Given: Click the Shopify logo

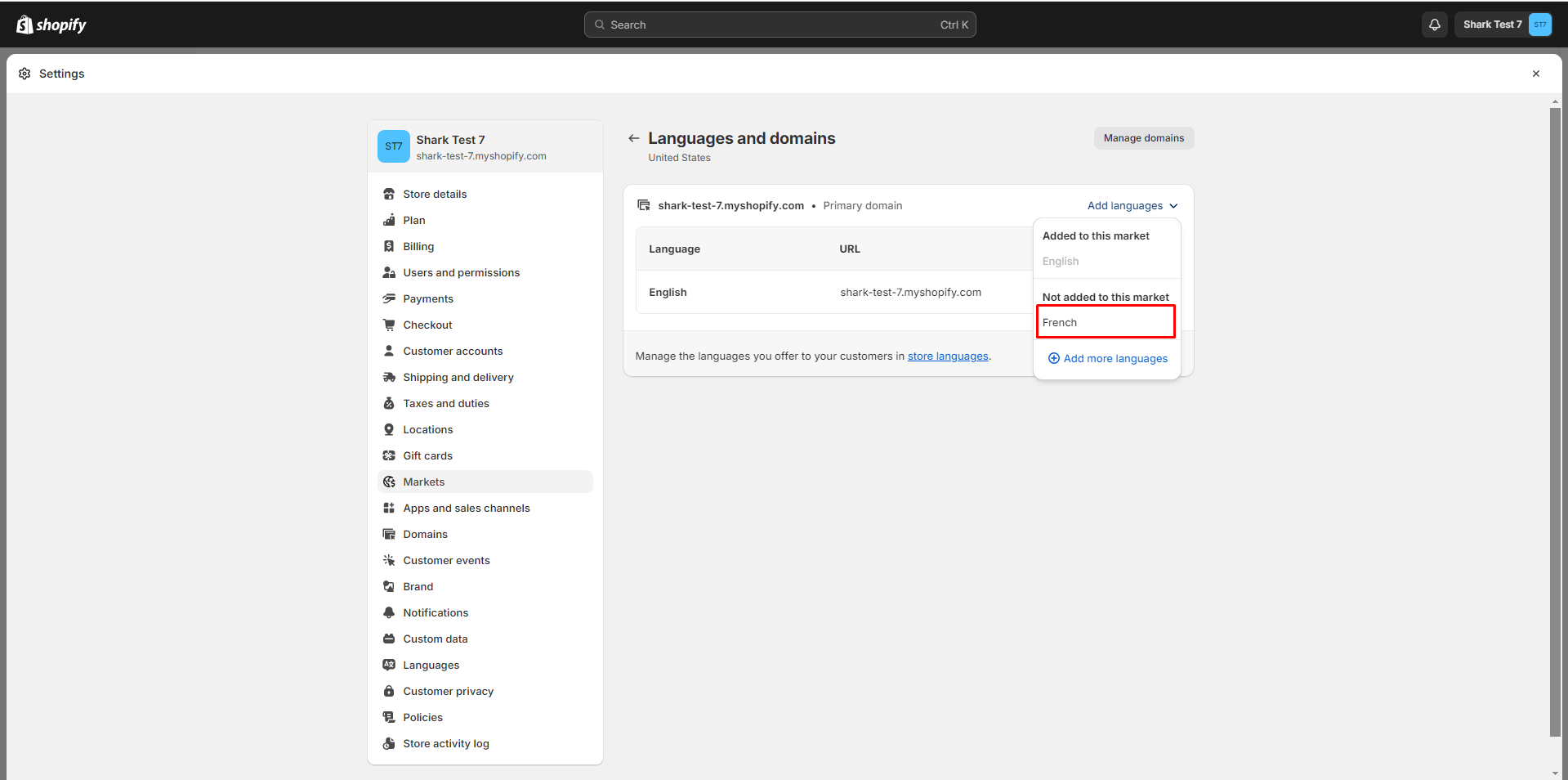Looking at the screenshot, I should [x=51, y=24].
